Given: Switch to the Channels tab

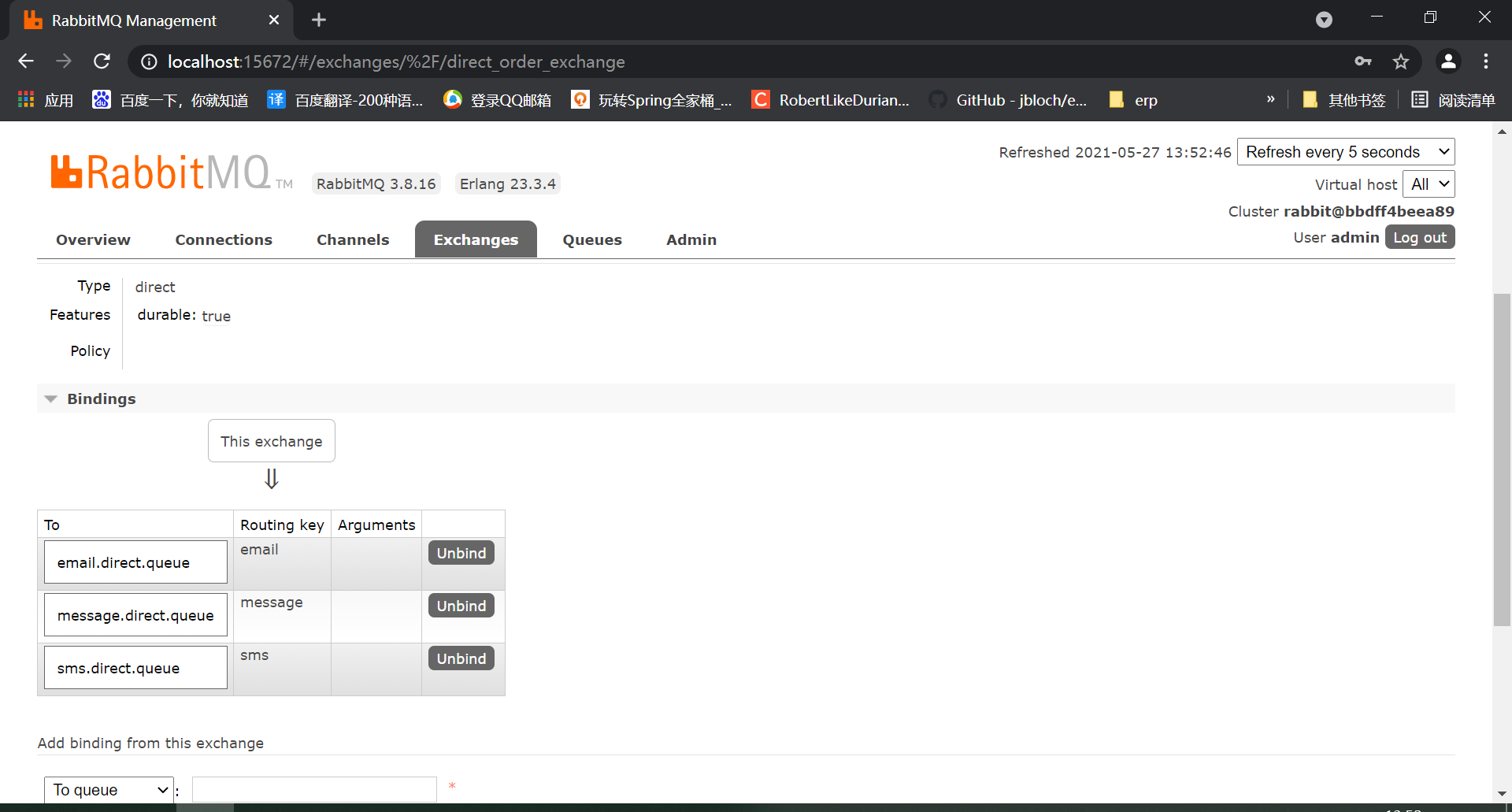Looking at the screenshot, I should pyautogui.click(x=353, y=239).
